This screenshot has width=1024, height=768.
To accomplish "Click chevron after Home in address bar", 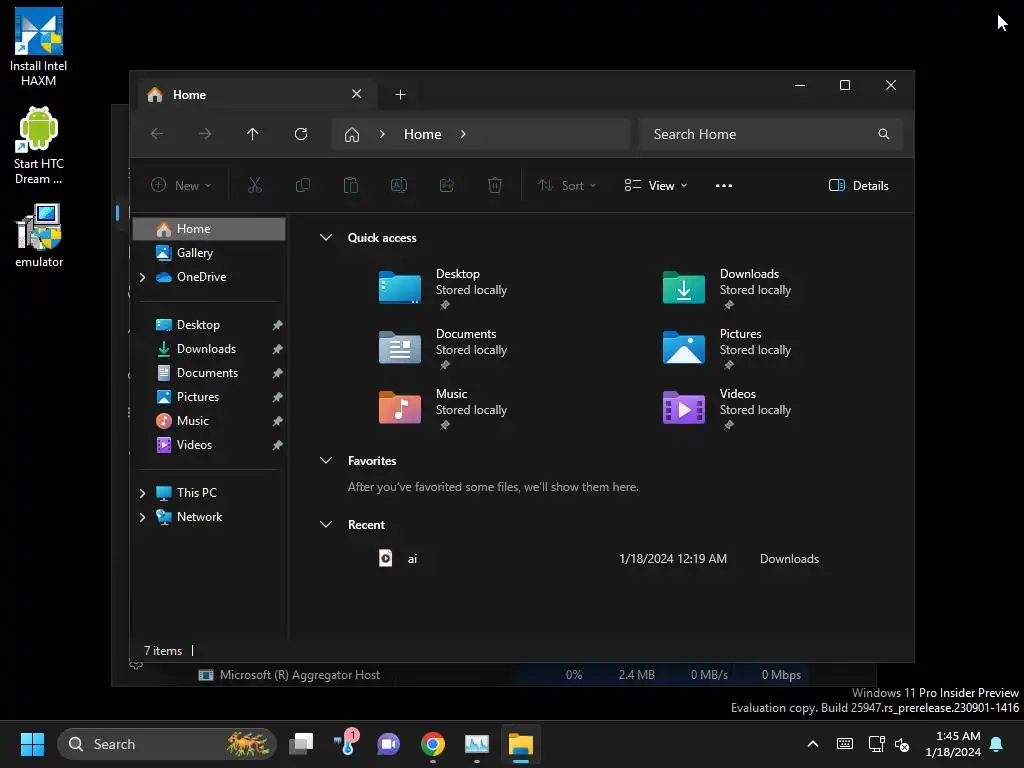I will [463, 134].
